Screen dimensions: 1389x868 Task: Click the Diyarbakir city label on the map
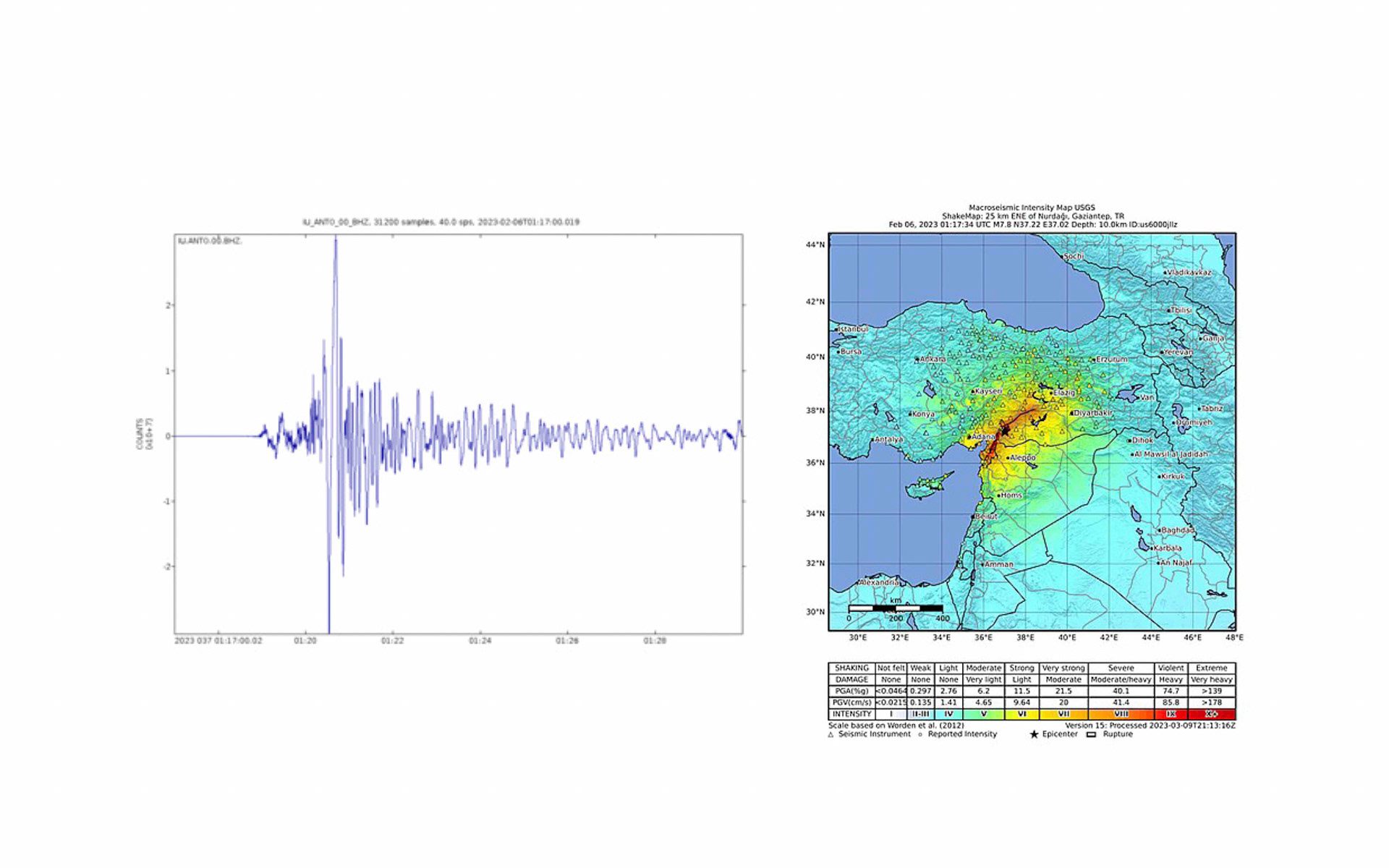pyautogui.click(x=1093, y=413)
